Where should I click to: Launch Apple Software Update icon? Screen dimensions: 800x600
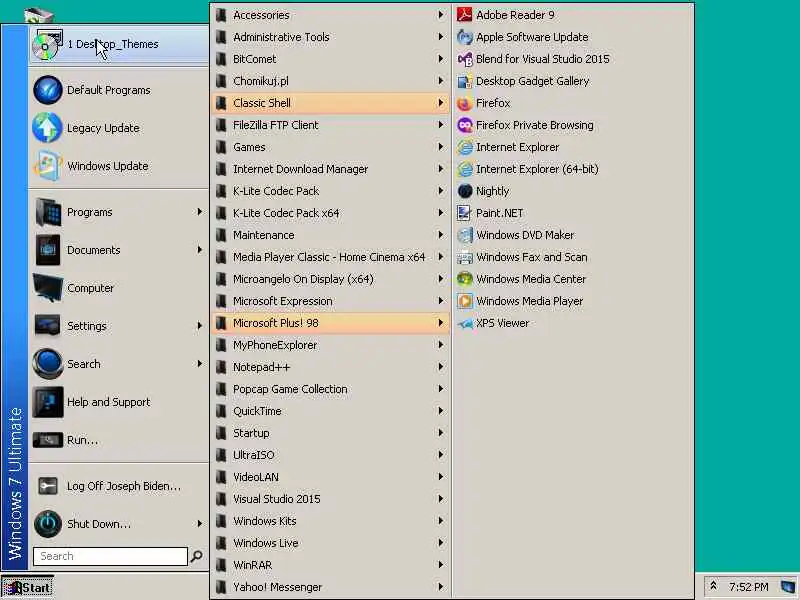tap(464, 37)
